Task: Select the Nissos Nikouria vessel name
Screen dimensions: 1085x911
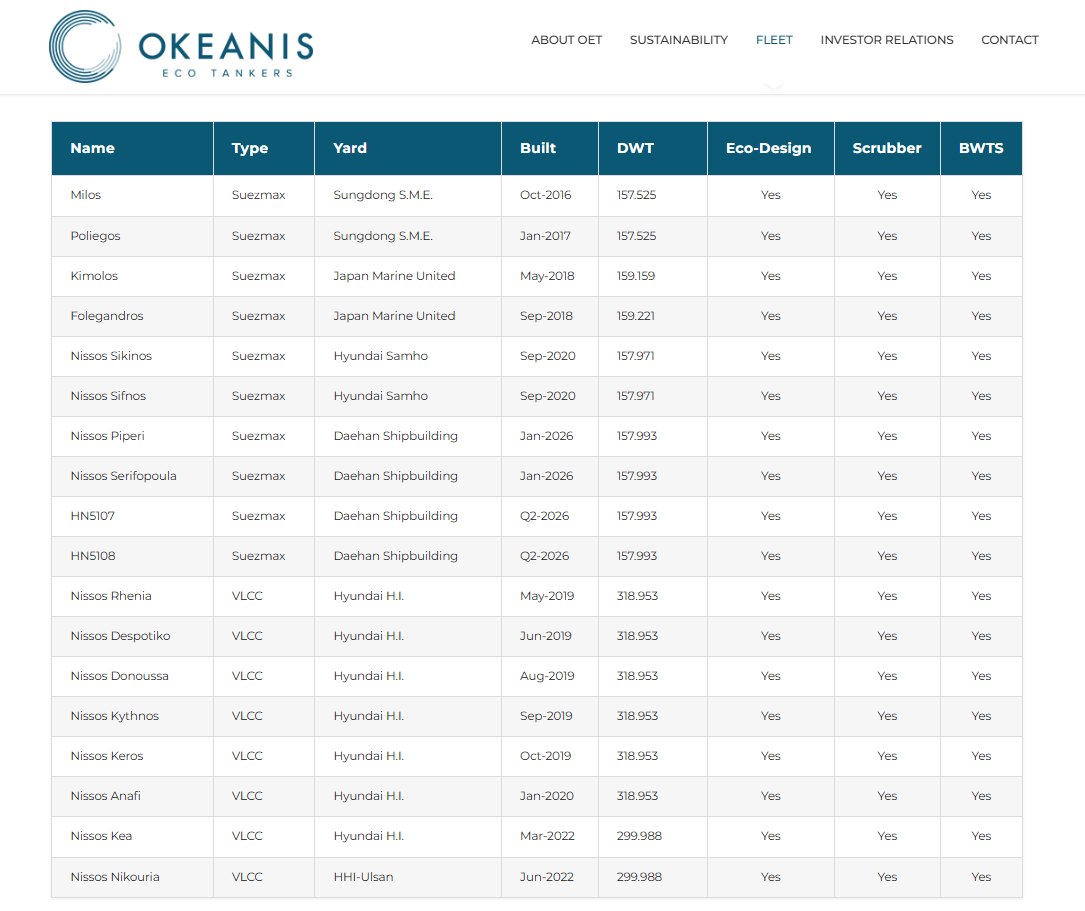Action: coord(115,877)
